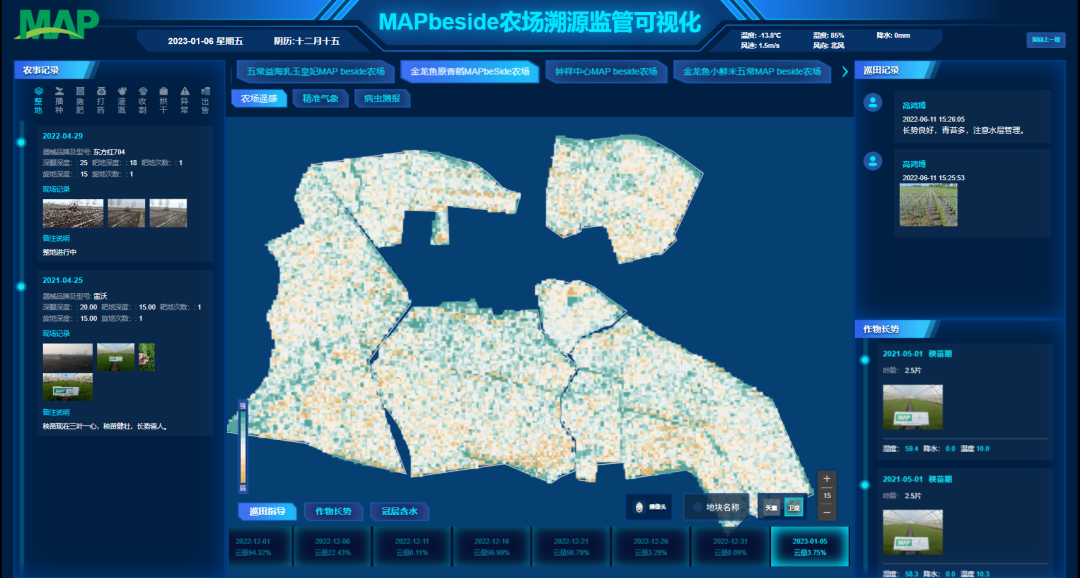Open second 秧苗期 greenhouse photo
Screen dimensions: 1080x578
[913, 533]
